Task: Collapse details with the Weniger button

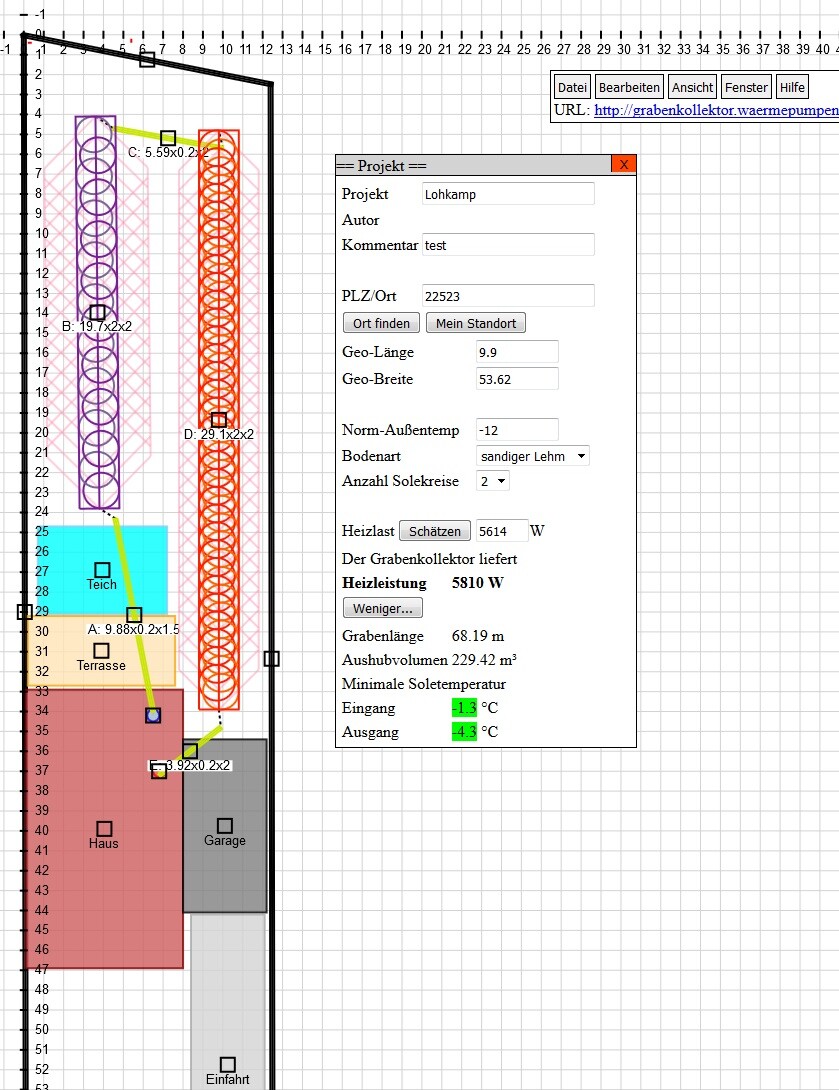Action: (x=383, y=608)
